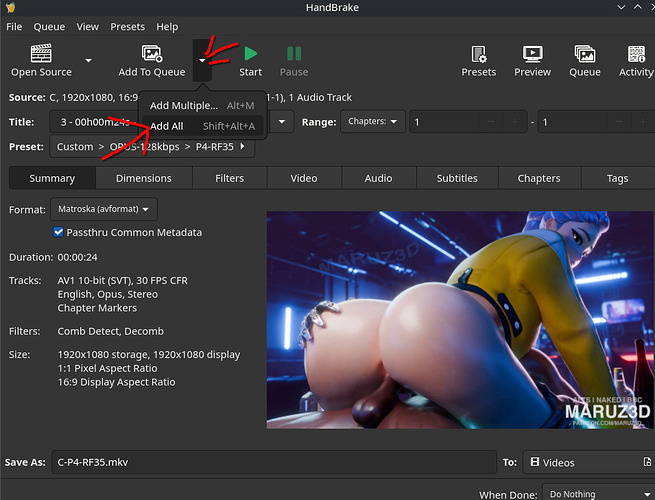This screenshot has height=500, width=655.
Task: Click the start chapter number field
Action: [x=445, y=122]
